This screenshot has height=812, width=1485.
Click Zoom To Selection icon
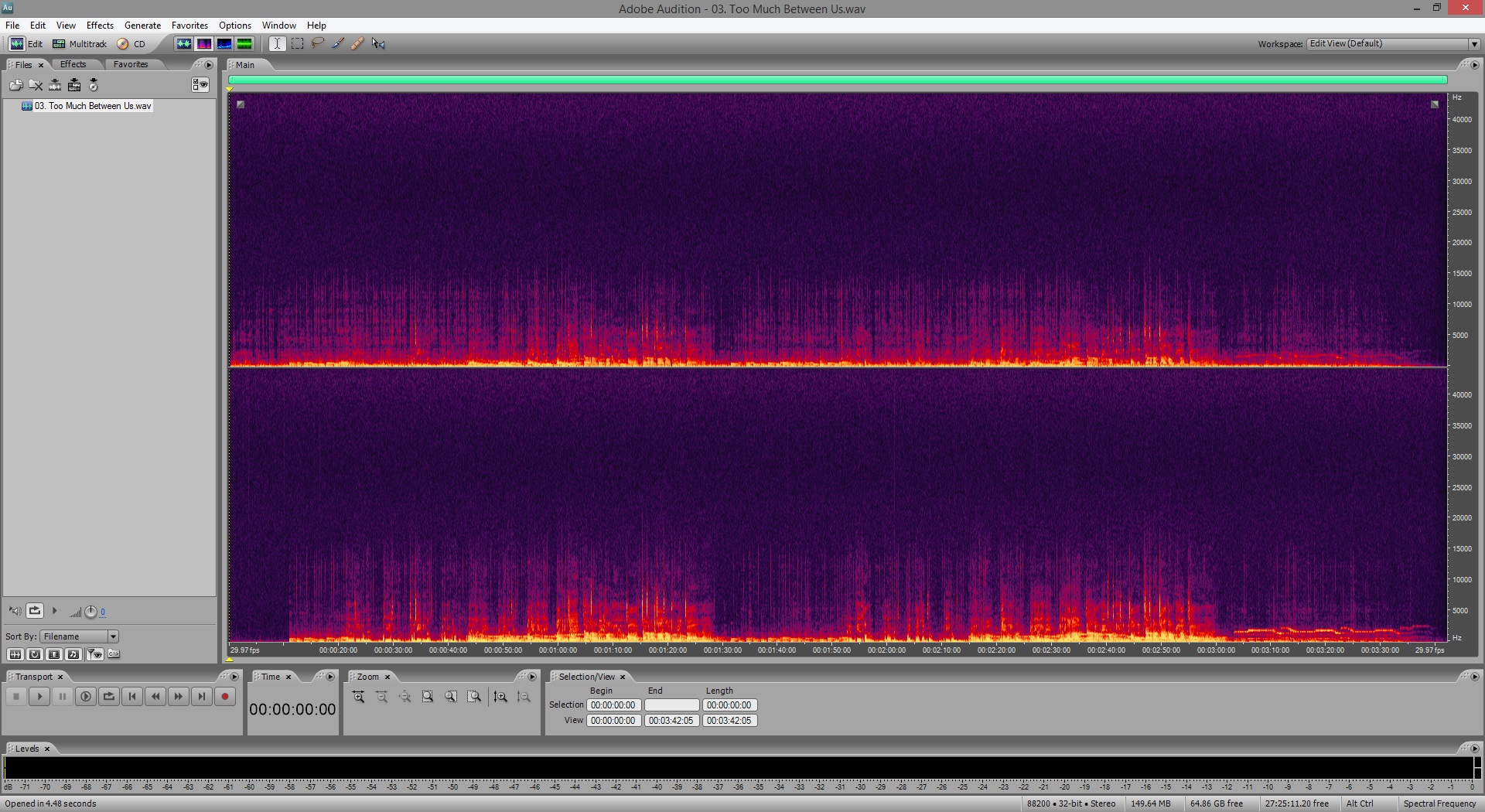[428, 697]
